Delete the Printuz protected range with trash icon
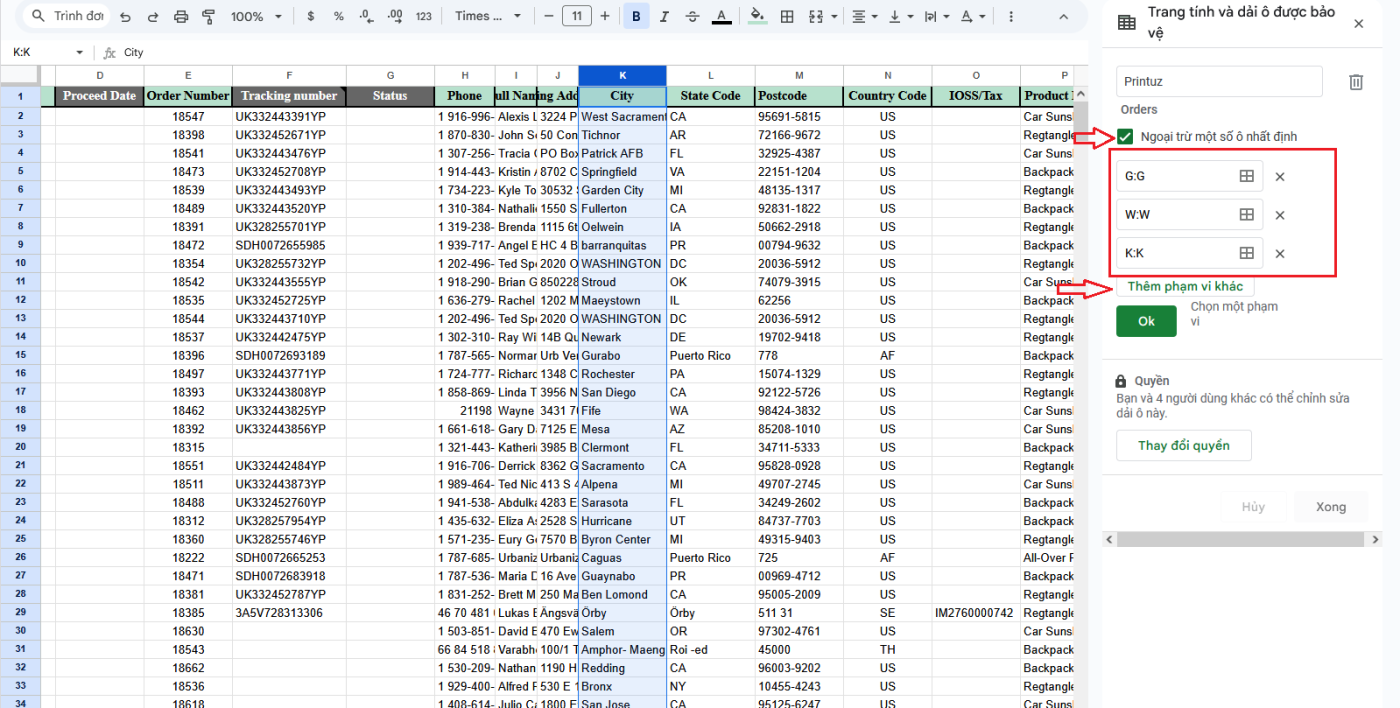This screenshot has width=1400, height=708. click(1356, 82)
